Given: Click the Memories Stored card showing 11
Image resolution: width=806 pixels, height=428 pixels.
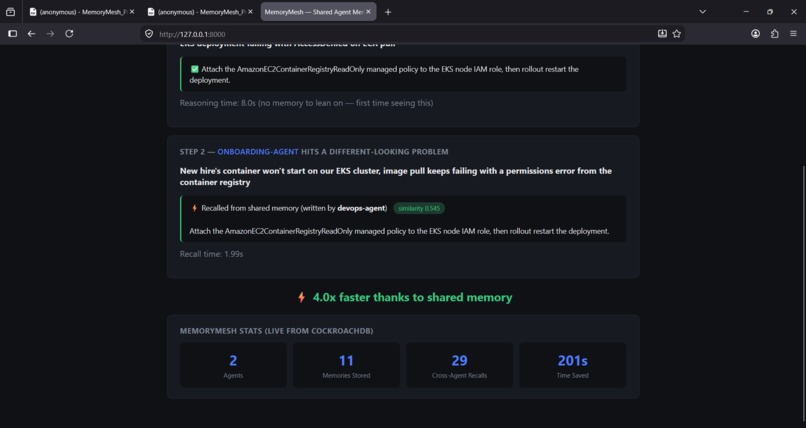Looking at the screenshot, I should 346,365.
